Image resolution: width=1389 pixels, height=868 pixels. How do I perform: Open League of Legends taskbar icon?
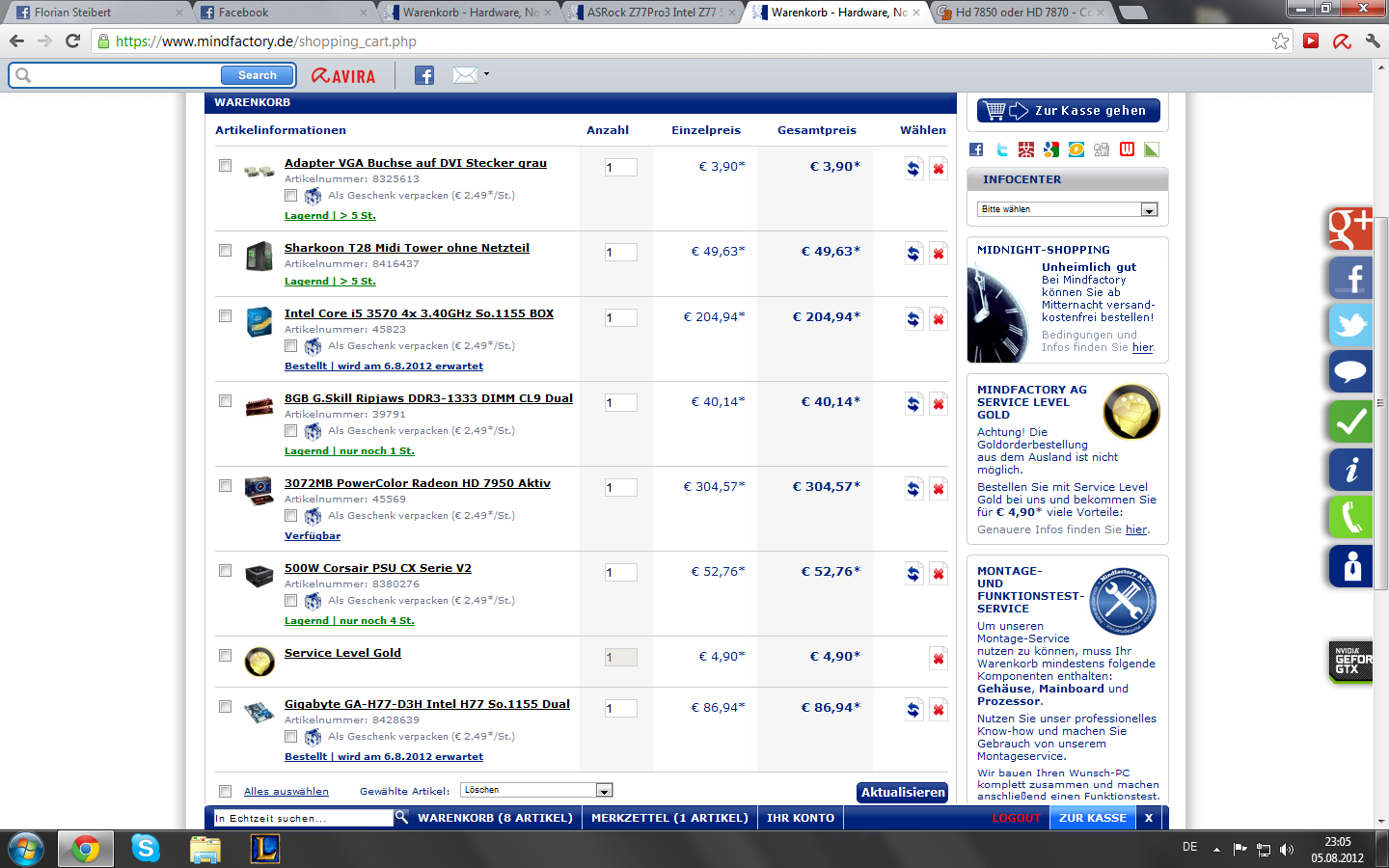264,849
